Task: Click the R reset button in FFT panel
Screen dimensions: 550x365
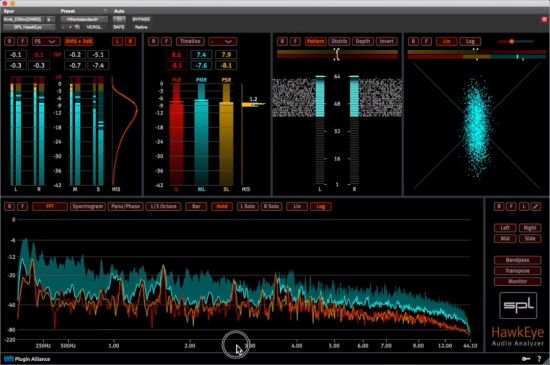Action: (9, 207)
